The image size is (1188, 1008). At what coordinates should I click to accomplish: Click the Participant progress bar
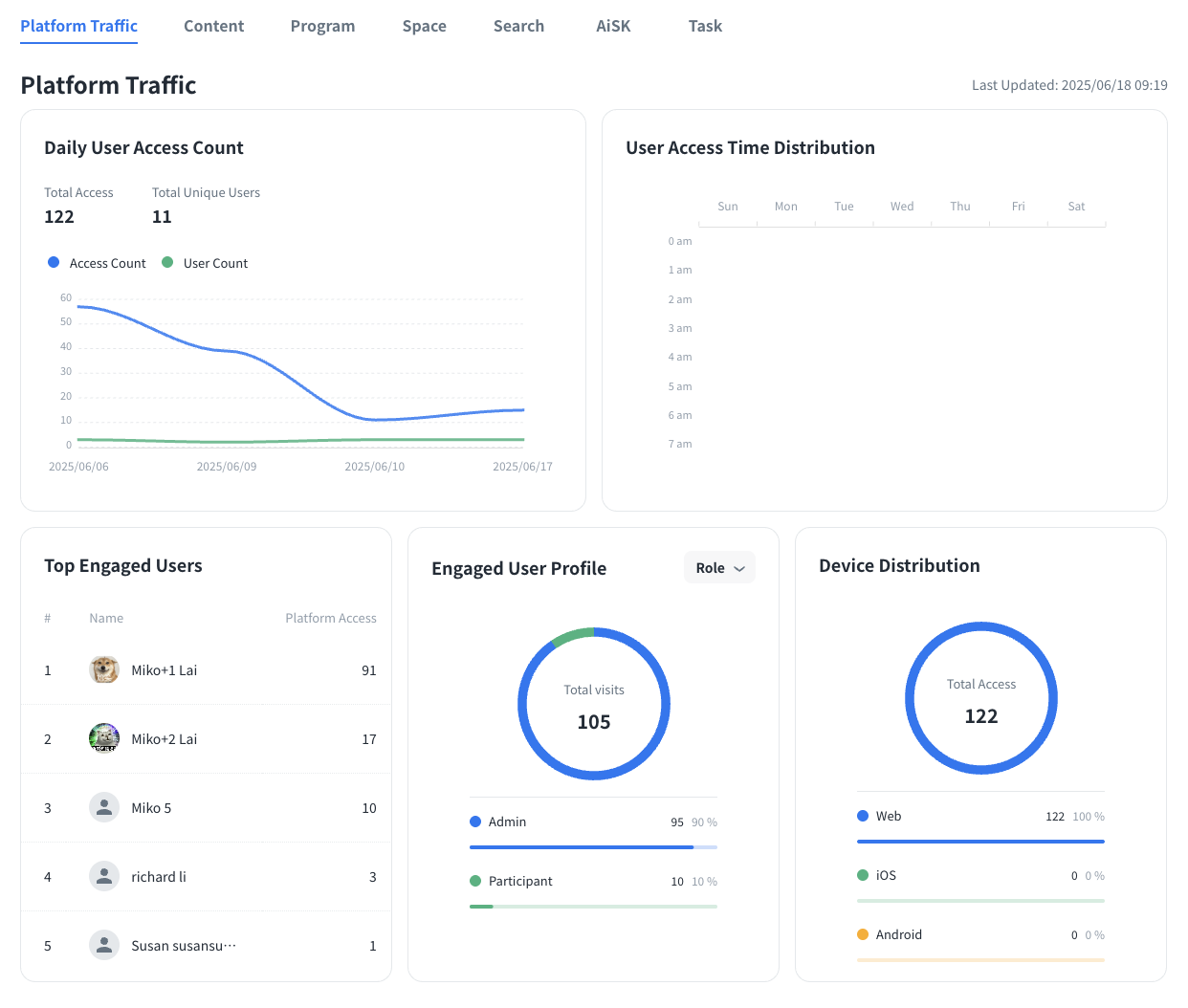tap(593, 906)
